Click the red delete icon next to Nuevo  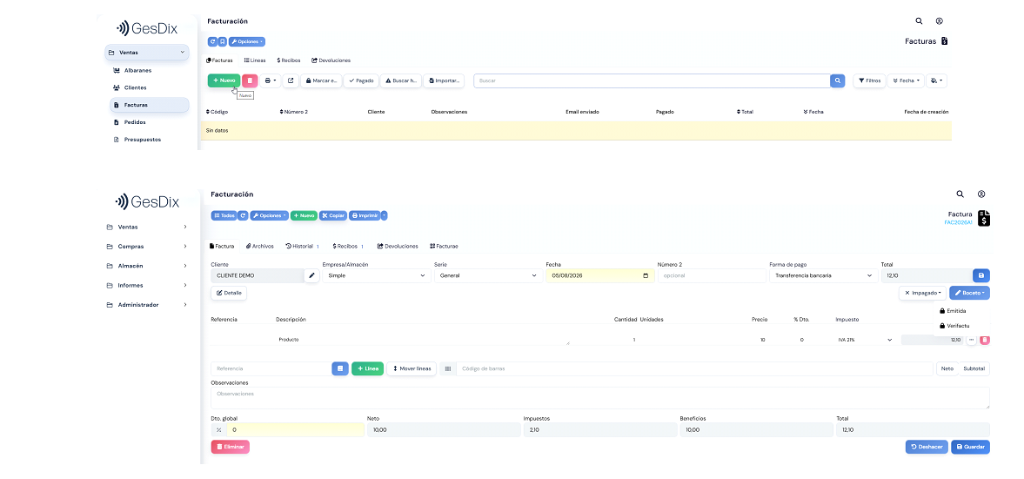click(x=249, y=80)
